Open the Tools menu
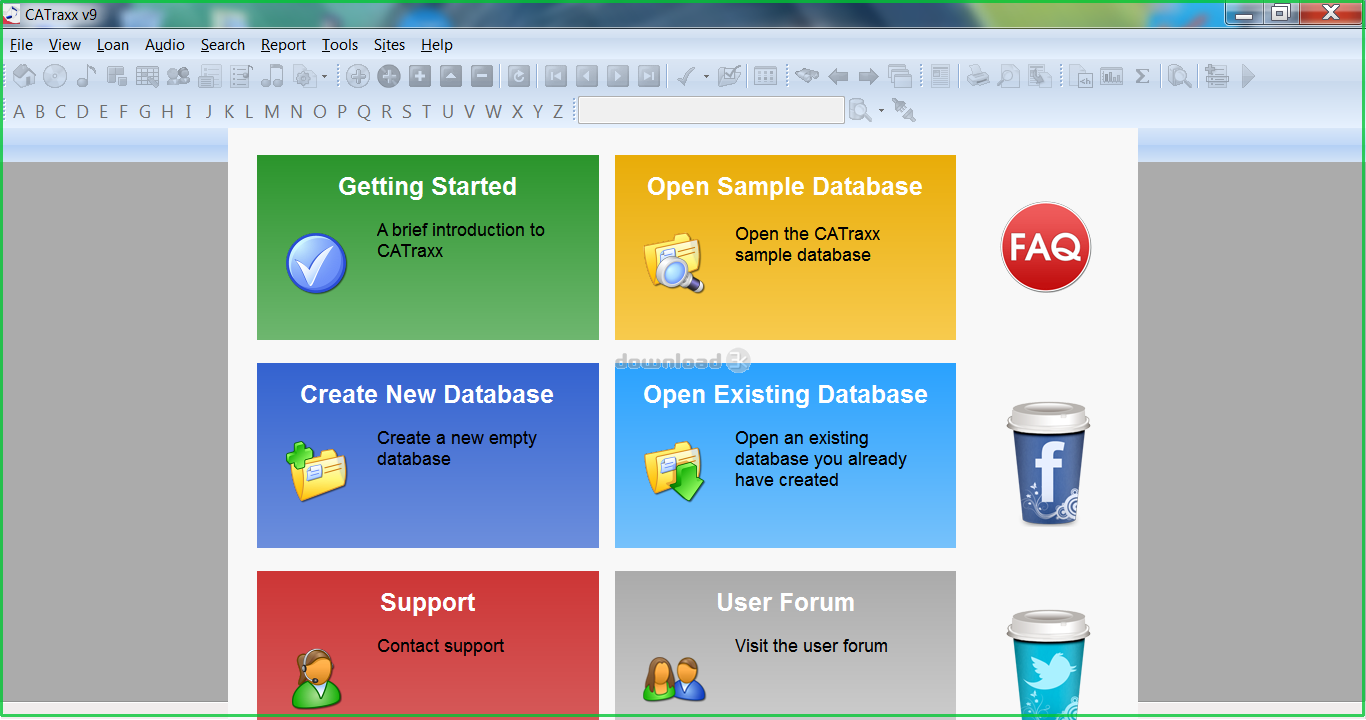The height and width of the screenshot is (720, 1366). [340, 45]
